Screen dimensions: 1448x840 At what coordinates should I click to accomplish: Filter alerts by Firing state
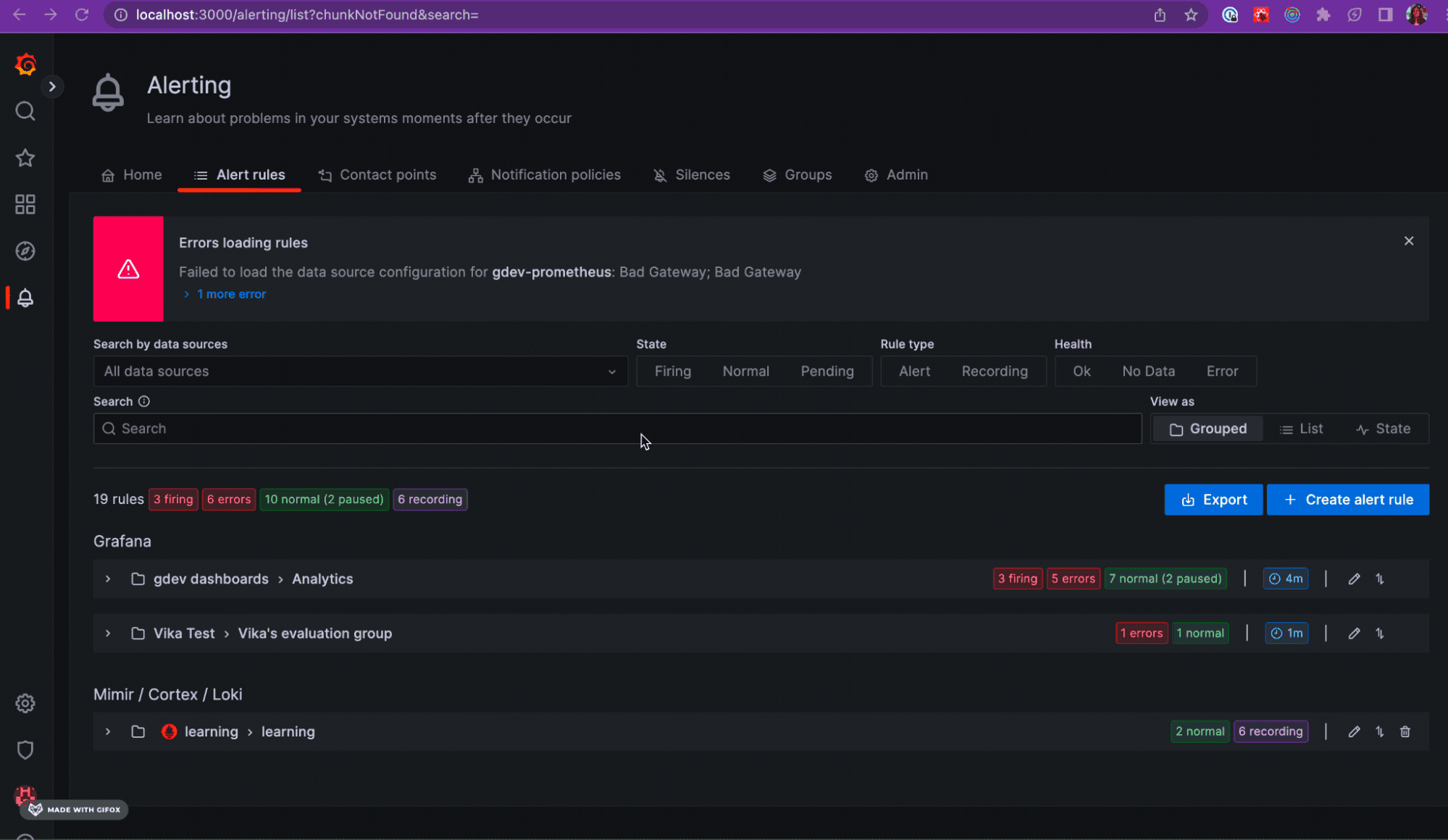pos(672,371)
